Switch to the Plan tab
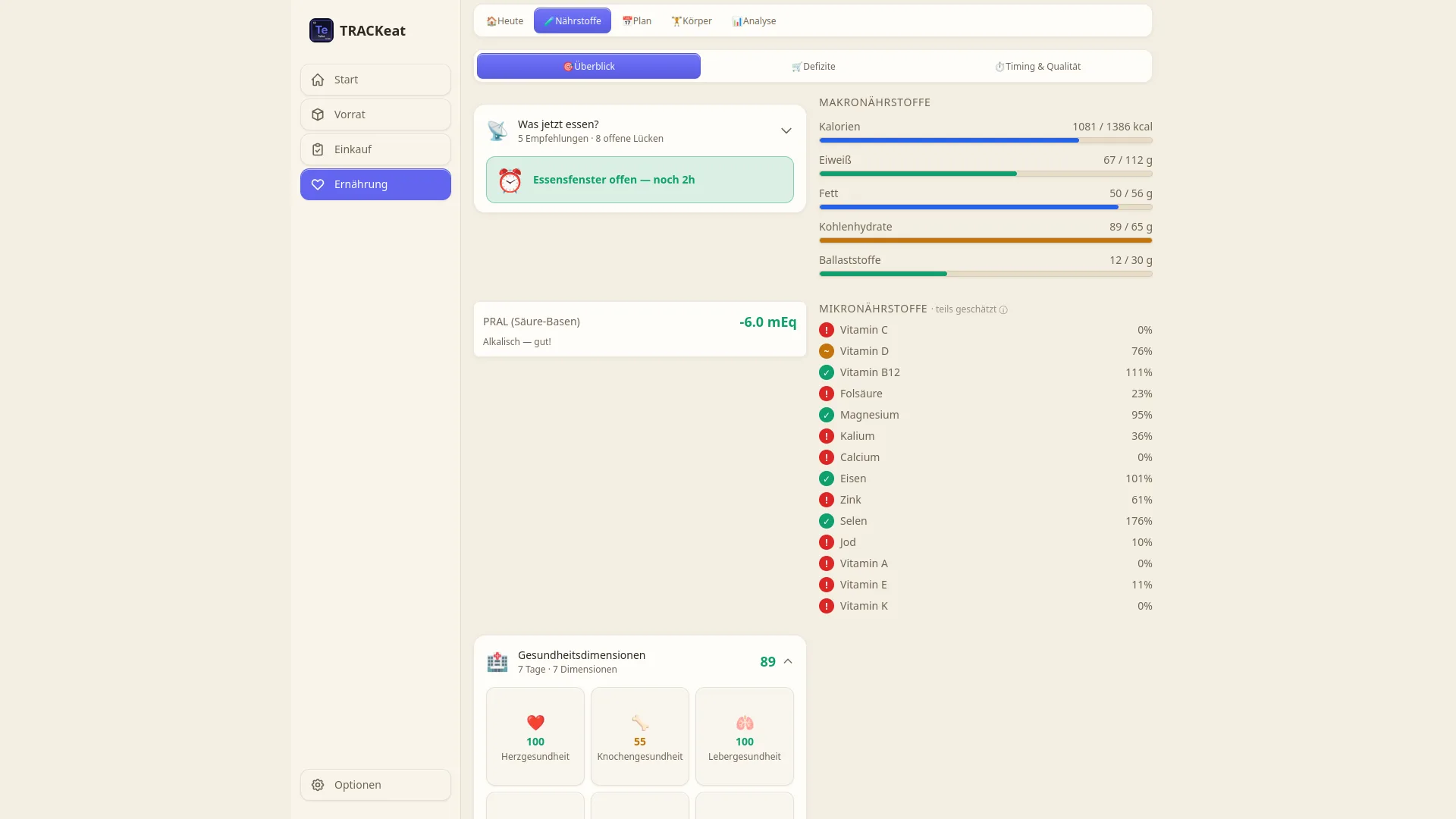The height and width of the screenshot is (819, 1456). 637,20
